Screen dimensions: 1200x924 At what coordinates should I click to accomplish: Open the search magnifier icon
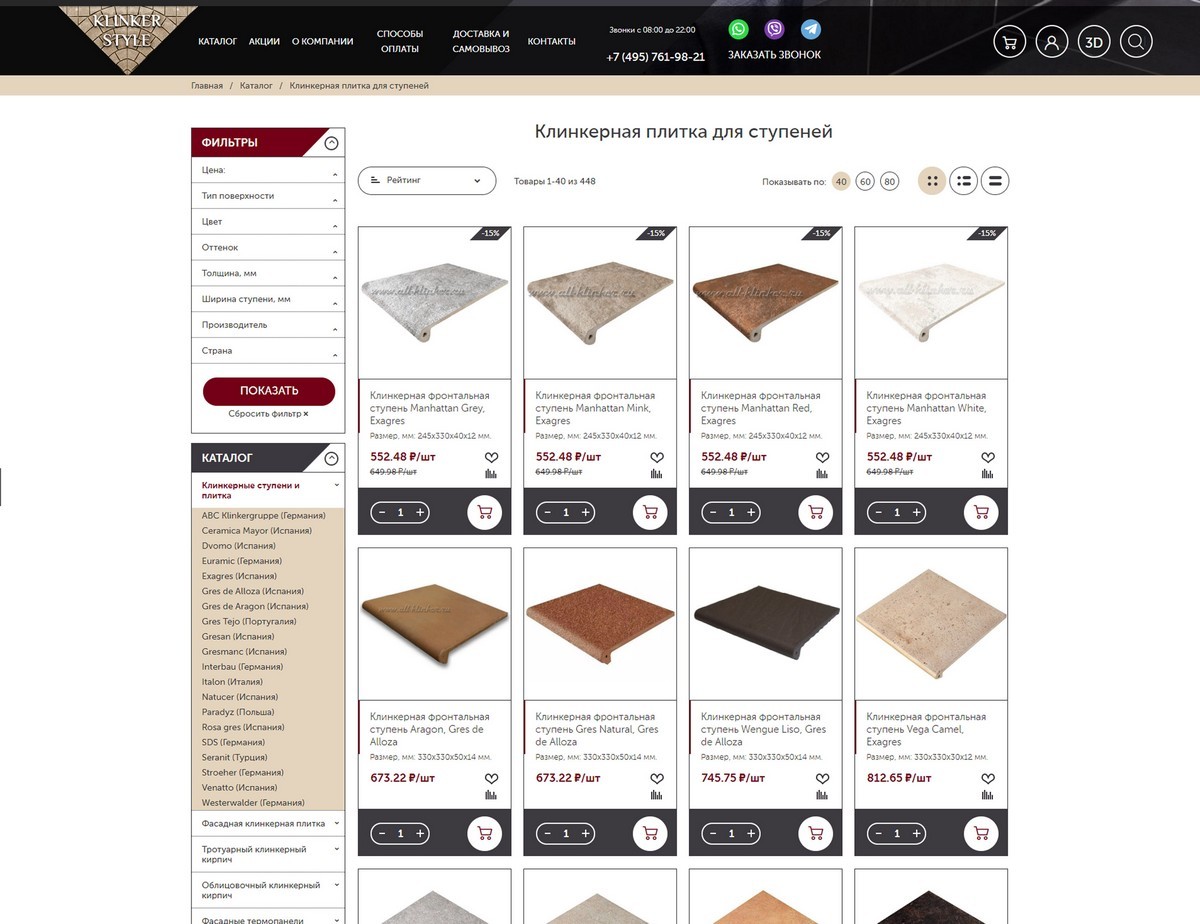coord(1137,42)
